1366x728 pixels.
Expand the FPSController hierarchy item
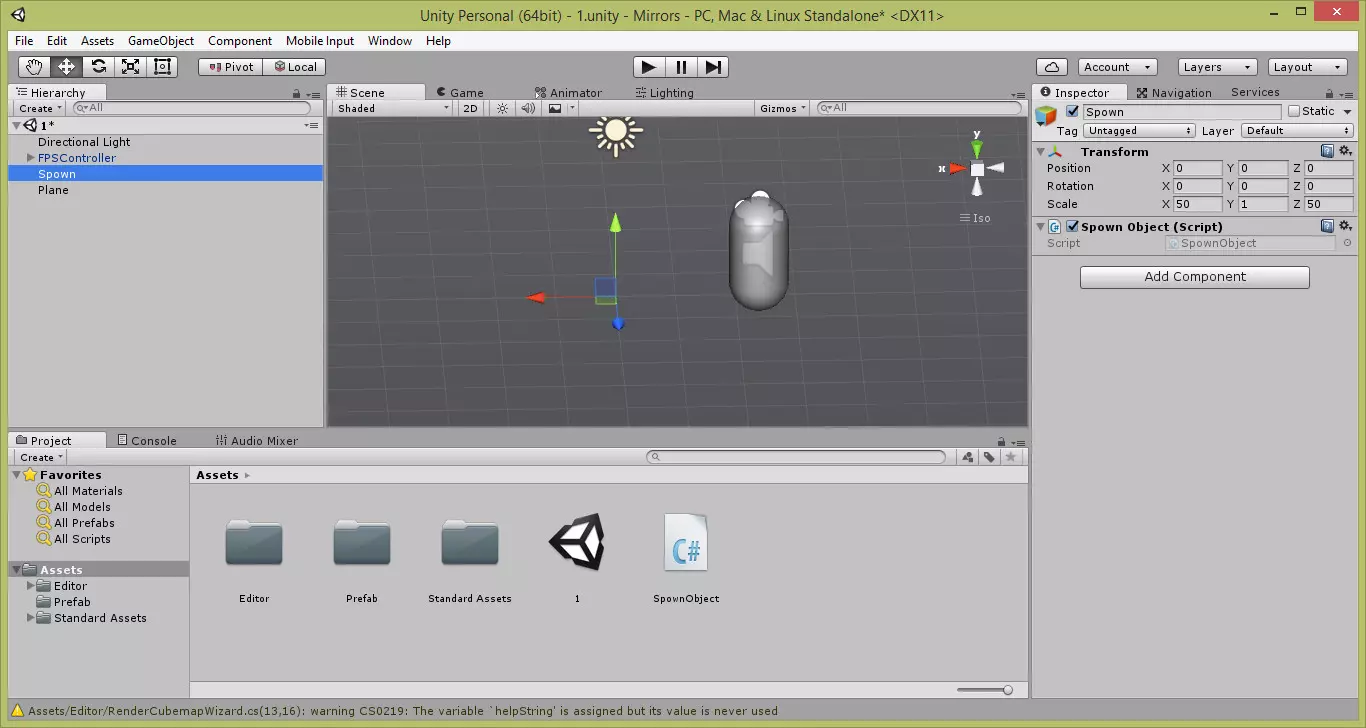point(31,158)
